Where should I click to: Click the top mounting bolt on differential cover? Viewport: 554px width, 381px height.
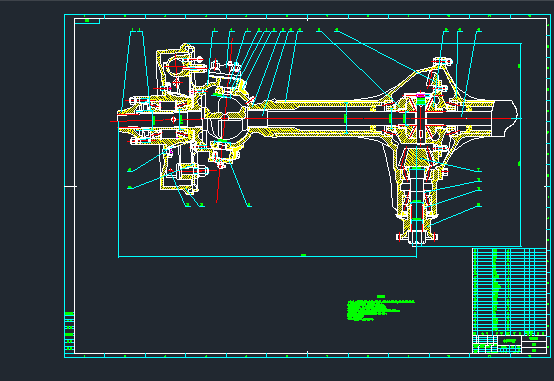(x=442, y=62)
